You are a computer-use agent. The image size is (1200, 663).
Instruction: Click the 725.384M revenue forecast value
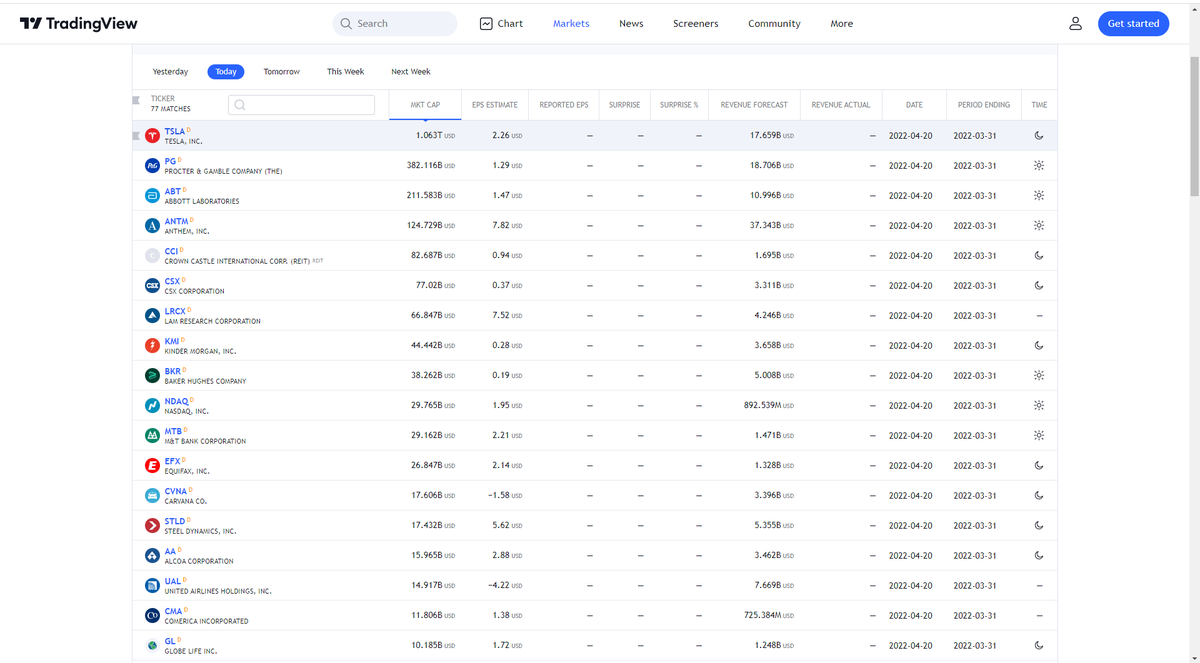pyautogui.click(x=769, y=615)
